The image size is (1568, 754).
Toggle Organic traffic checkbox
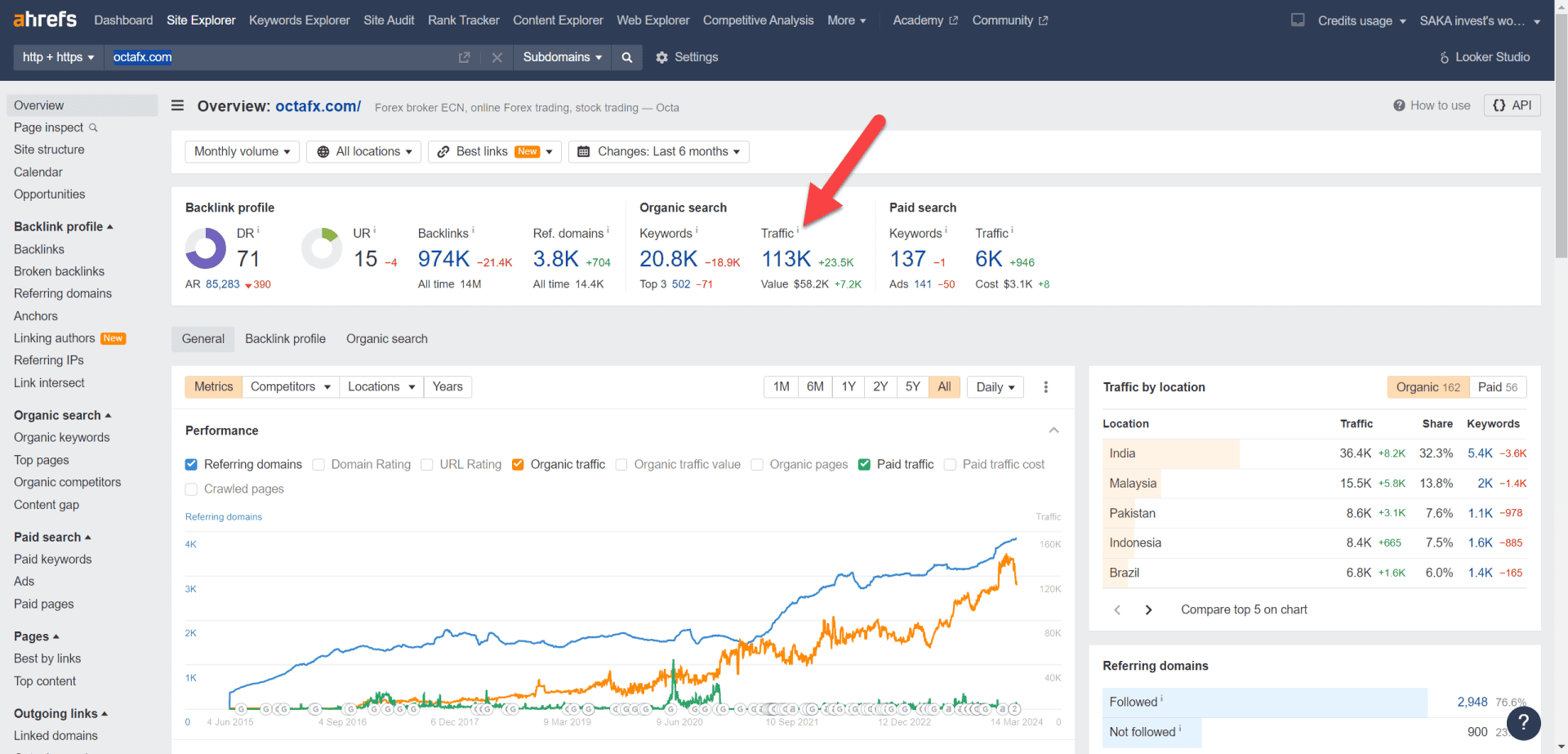click(x=518, y=464)
